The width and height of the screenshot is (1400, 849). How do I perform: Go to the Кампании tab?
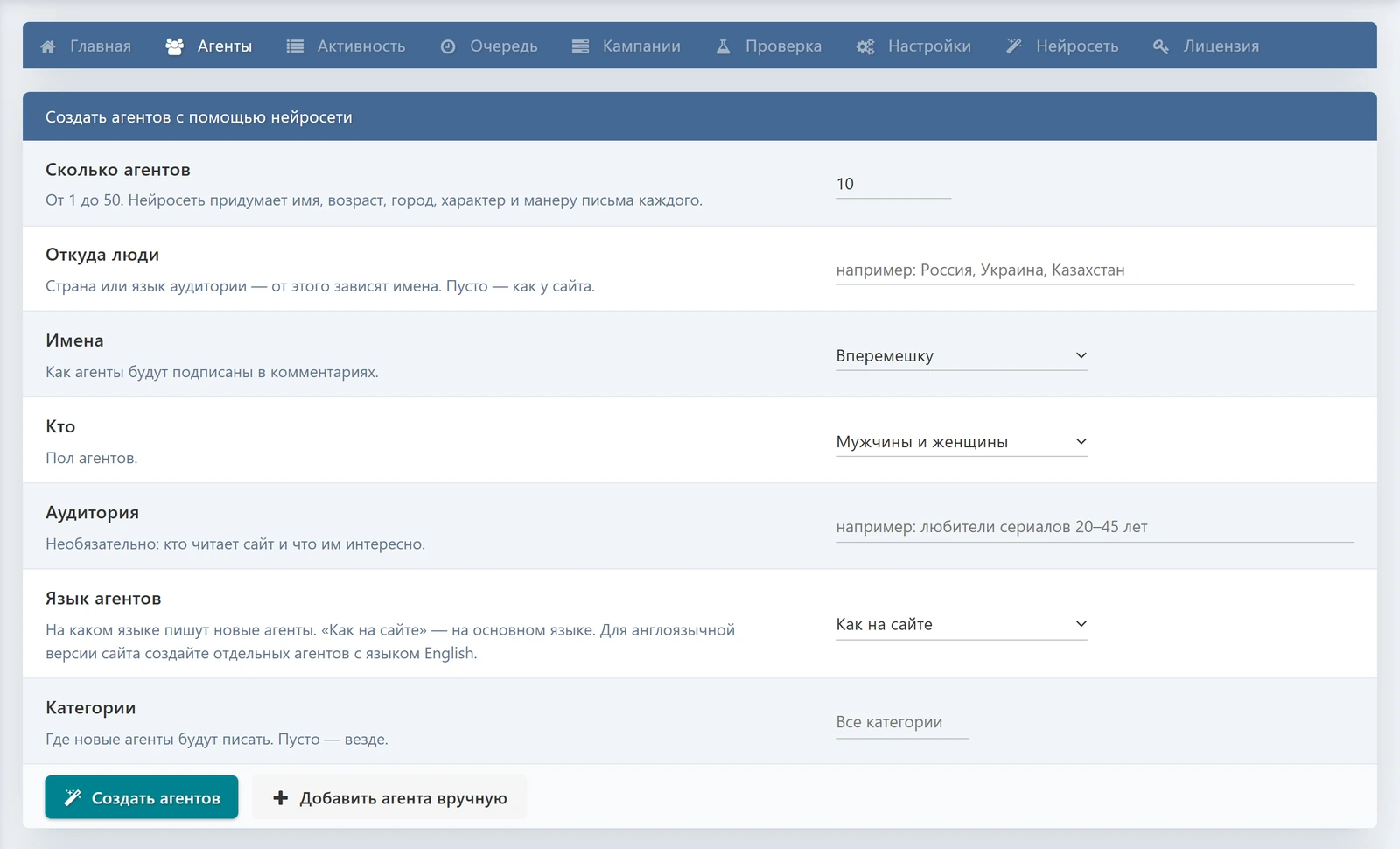(626, 46)
